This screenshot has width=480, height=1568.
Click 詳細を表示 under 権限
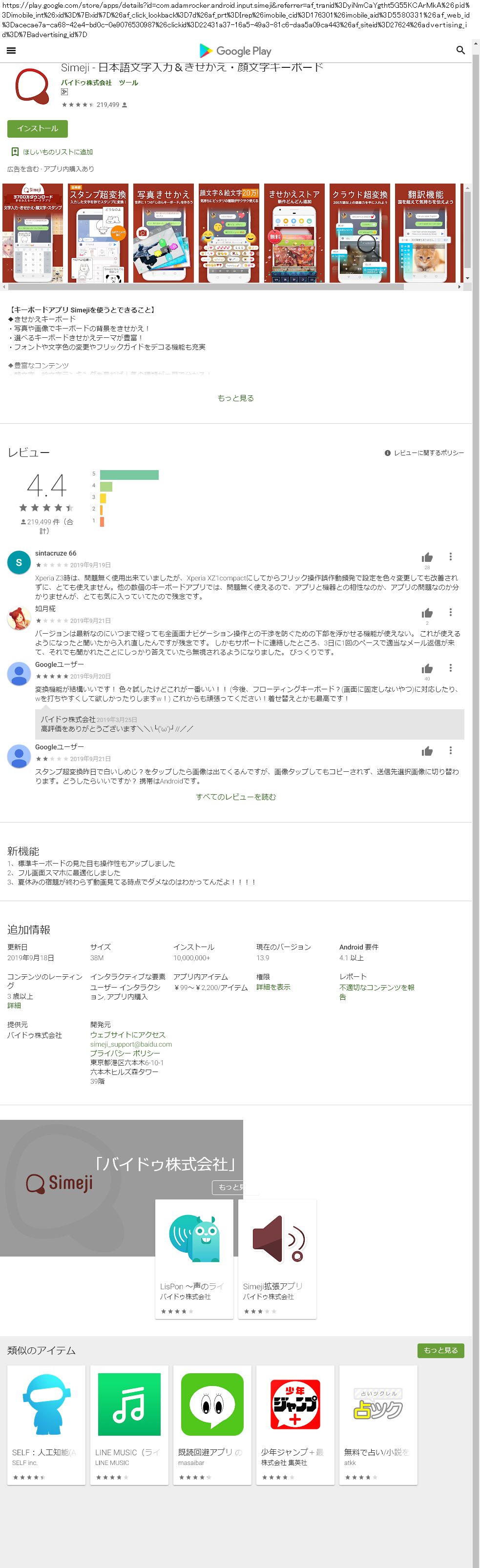point(273,987)
